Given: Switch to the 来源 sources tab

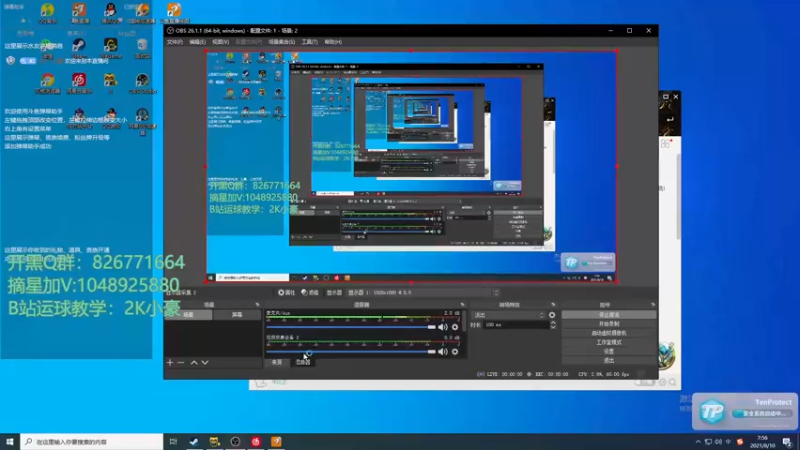Looking at the screenshot, I should pos(277,362).
